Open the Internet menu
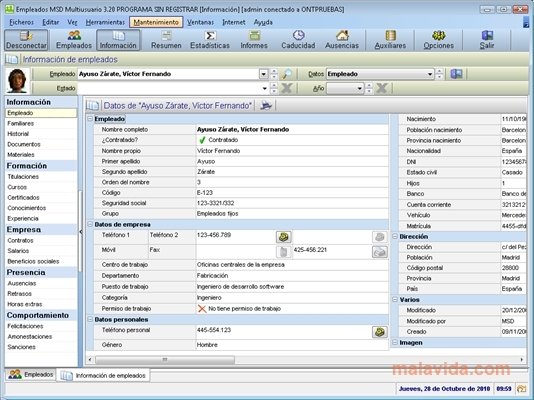This screenshot has width=534, height=400. (234, 22)
